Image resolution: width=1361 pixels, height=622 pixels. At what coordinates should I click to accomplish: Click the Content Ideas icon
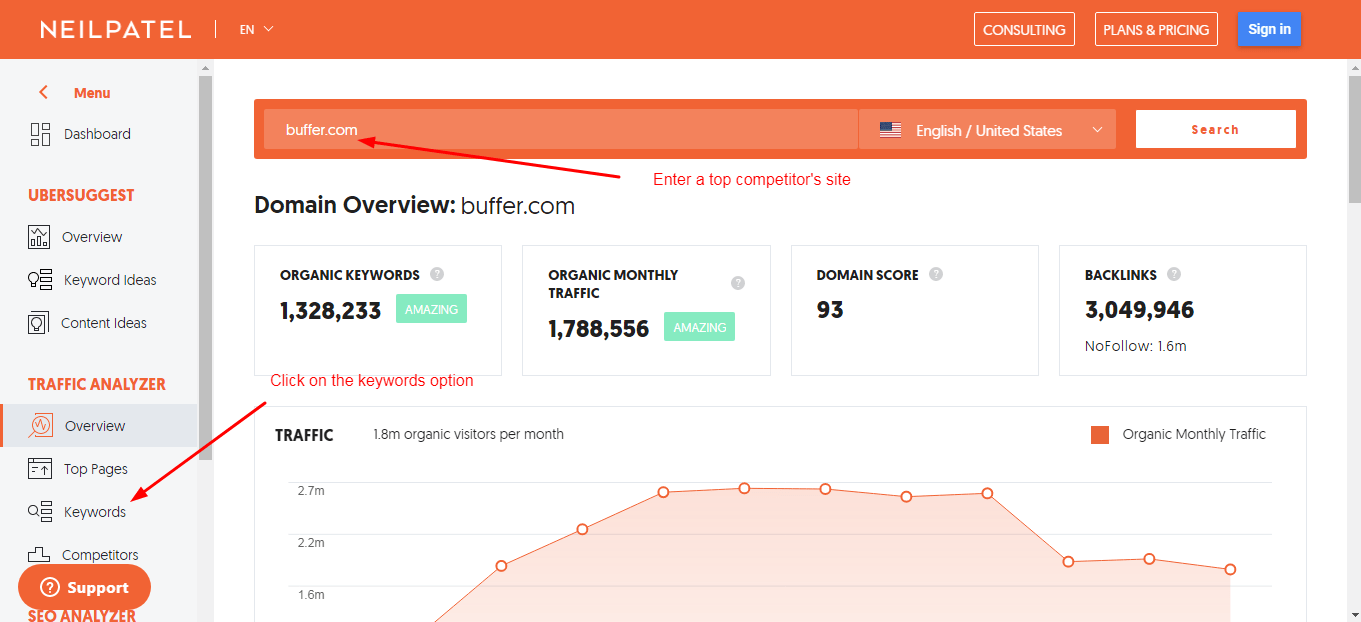(38, 323)
